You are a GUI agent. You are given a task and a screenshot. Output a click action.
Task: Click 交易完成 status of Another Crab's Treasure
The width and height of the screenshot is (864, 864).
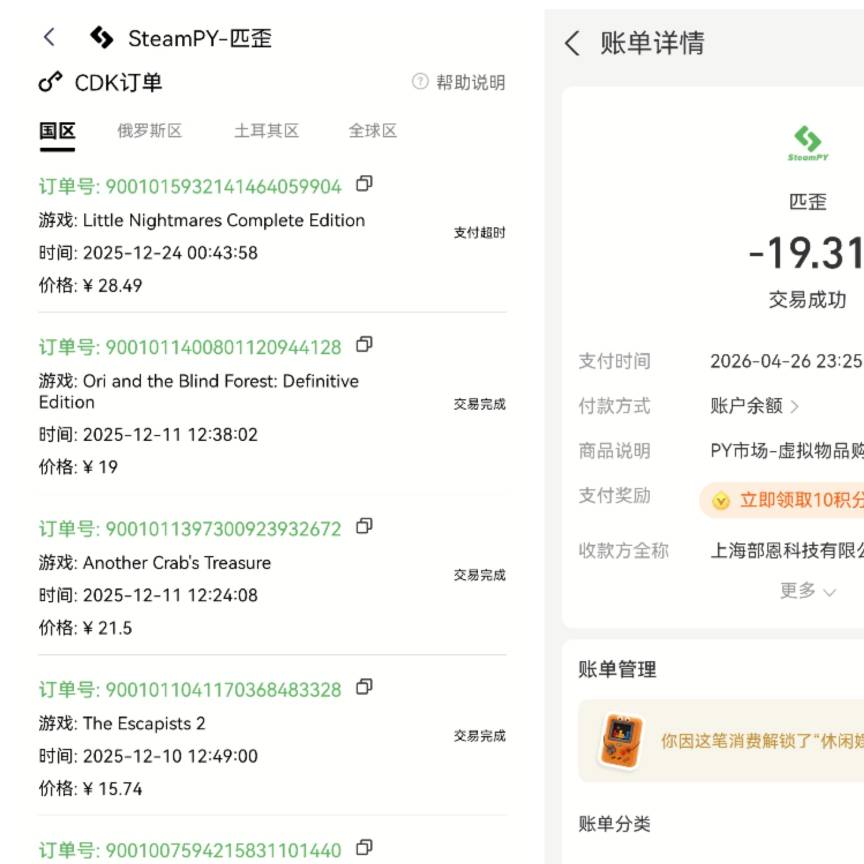coord(479,575)
